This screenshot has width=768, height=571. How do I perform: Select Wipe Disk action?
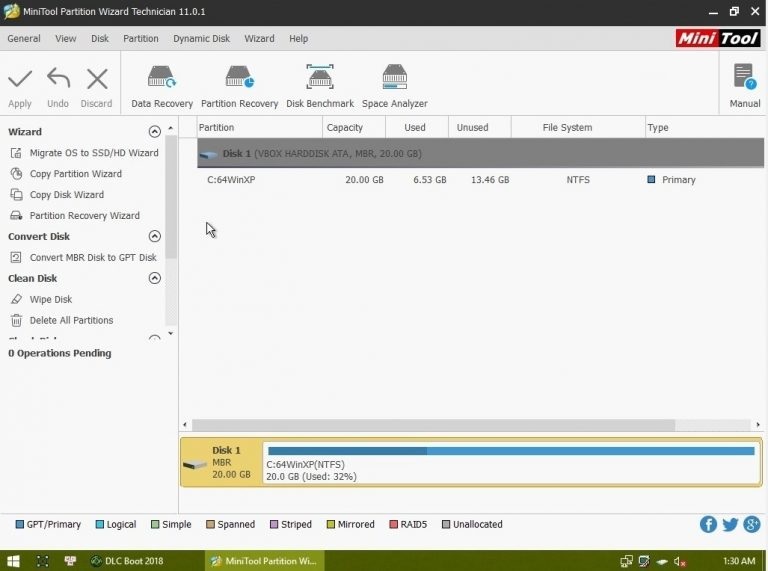click(41, 299)
